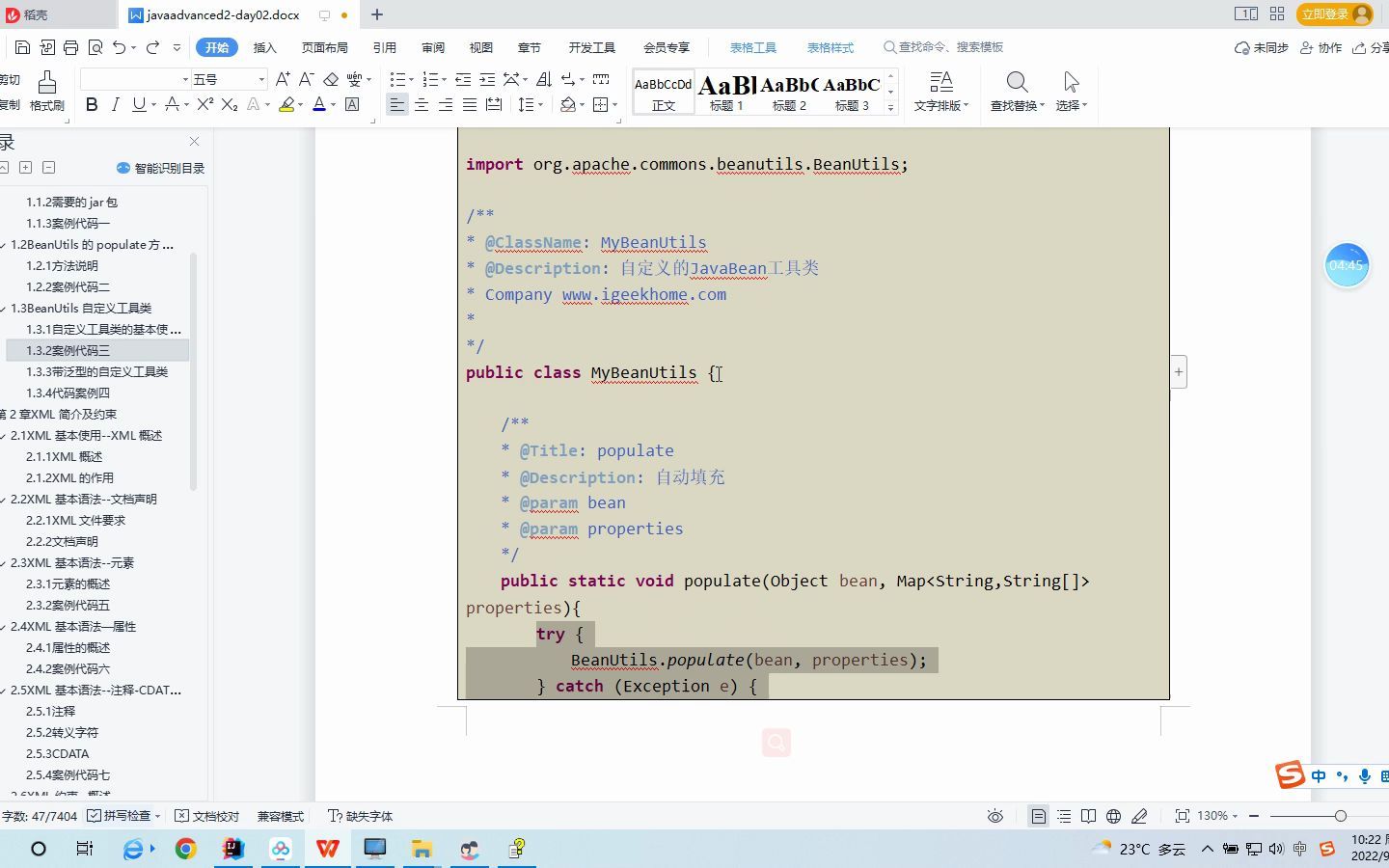Toggle bold formatting
The width and height of the screenshot is (1389, 868).
point(92,104)
